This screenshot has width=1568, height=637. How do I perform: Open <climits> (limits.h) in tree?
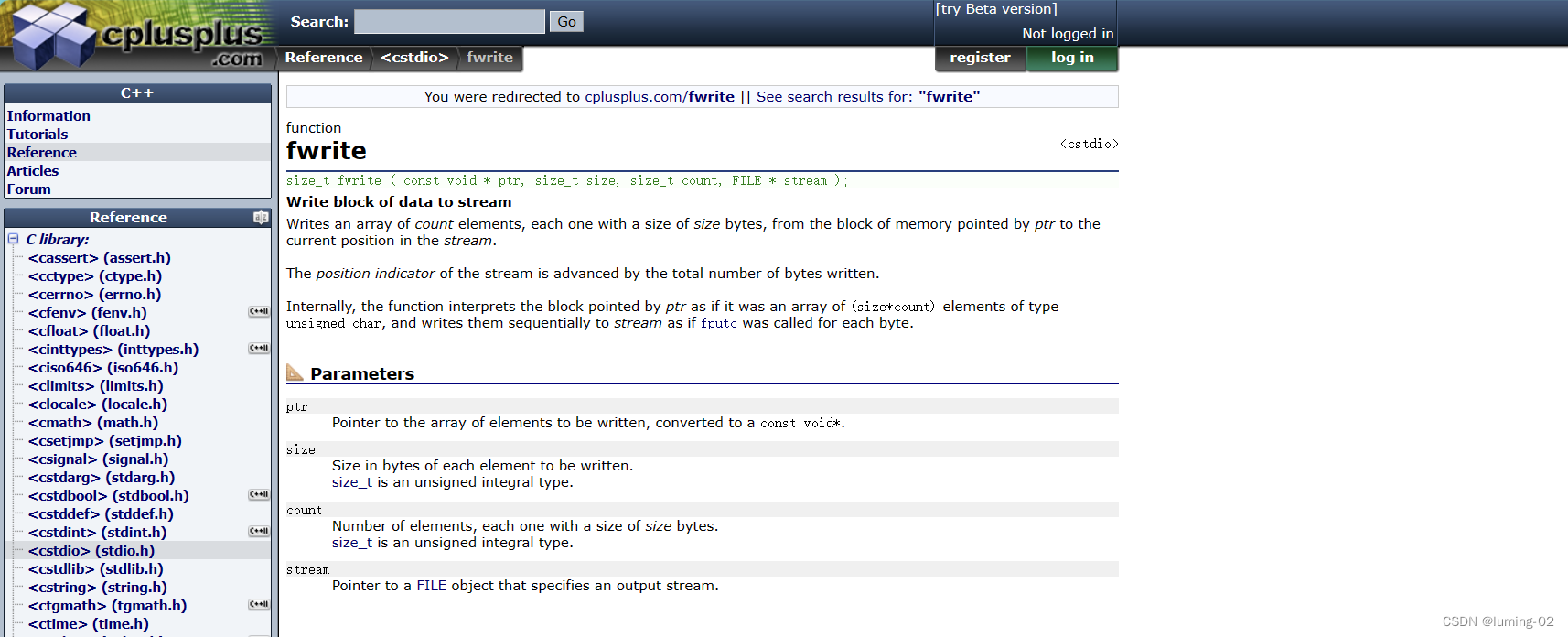click(96, 386)
